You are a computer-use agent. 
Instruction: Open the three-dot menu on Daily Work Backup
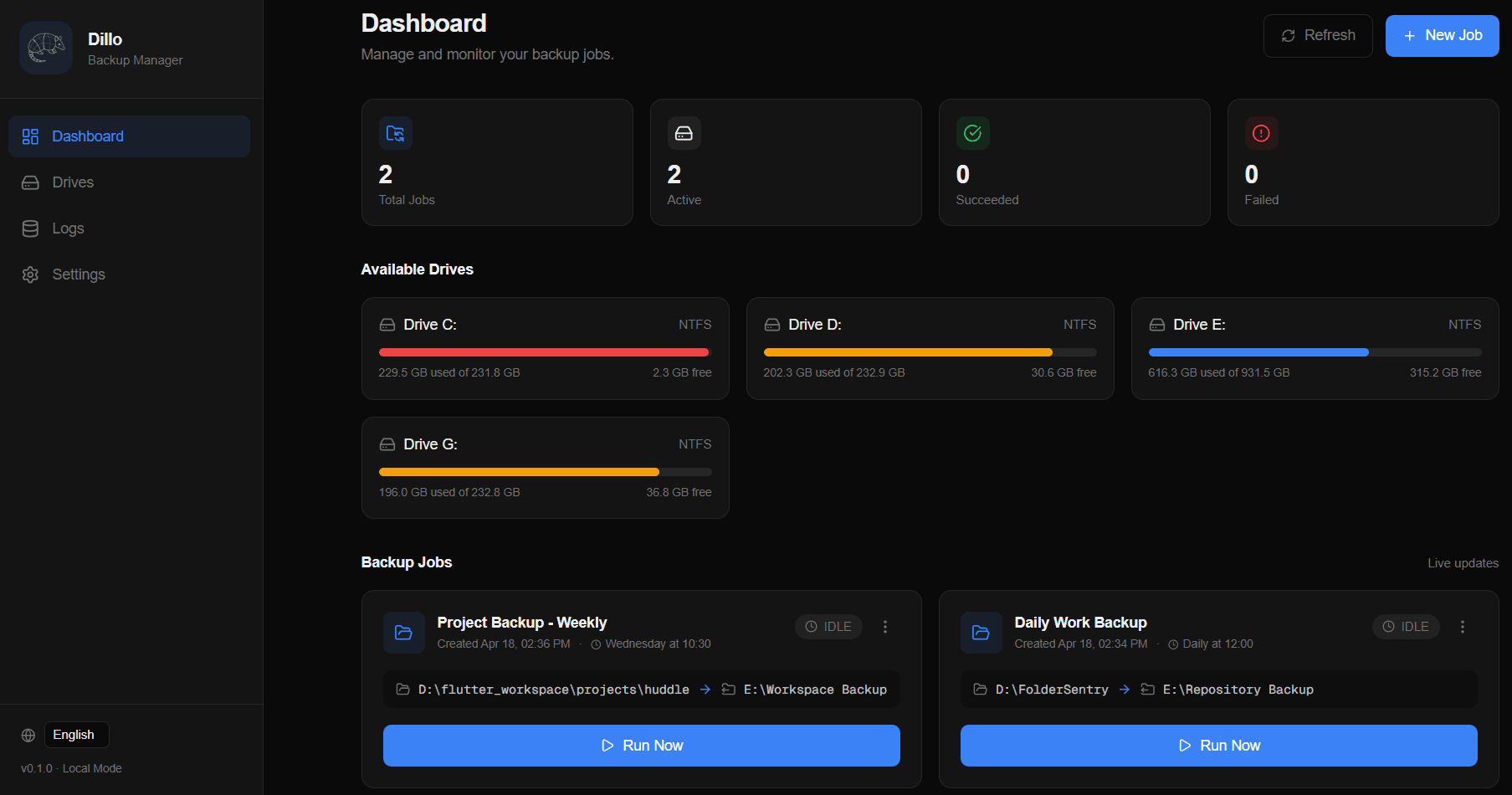[1463, 626]
